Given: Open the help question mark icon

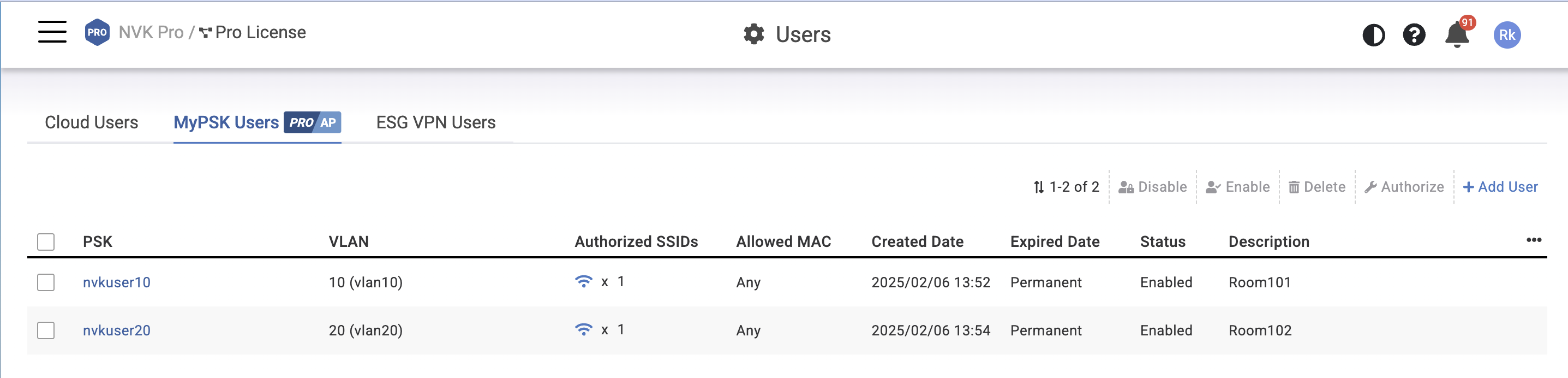Looking at the screenshot, I should point(1414,35).
